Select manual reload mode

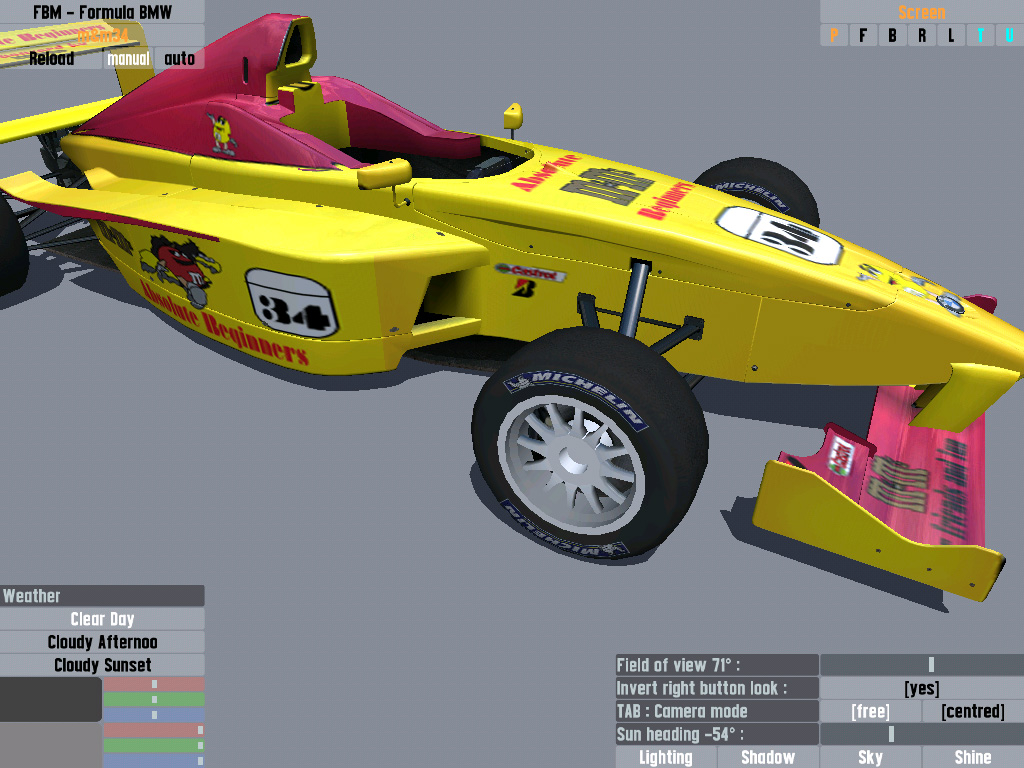pyautogui.click(x=128, y=59)
